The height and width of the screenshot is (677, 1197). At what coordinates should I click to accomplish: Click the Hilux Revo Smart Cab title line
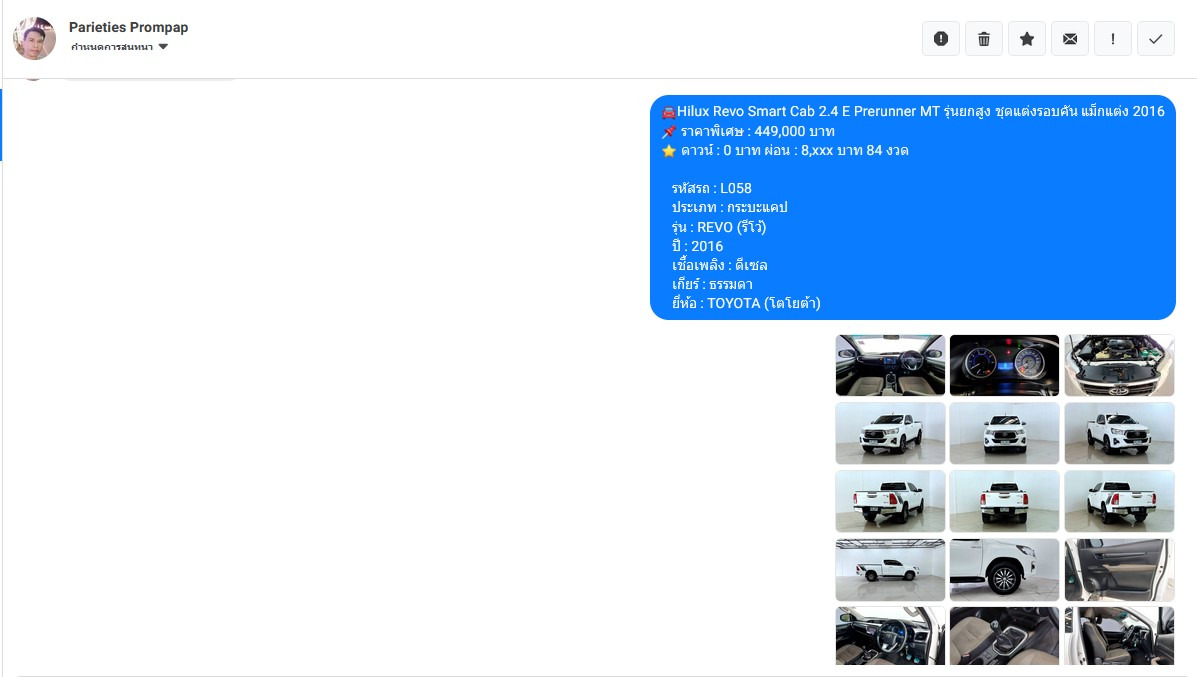point(913,111)
